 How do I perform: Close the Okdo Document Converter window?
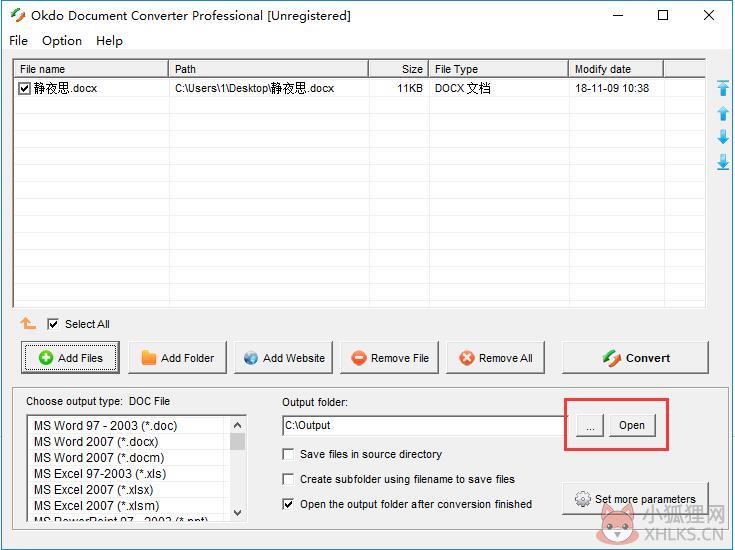click(x=709, y=15)
